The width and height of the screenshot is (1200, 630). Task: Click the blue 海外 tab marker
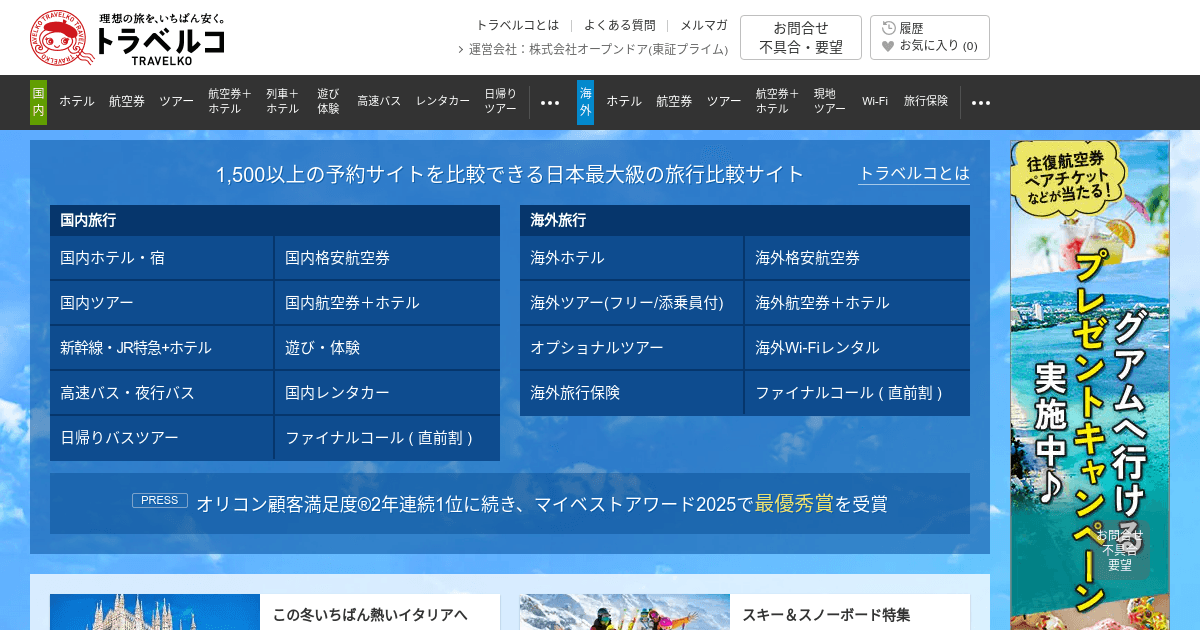(584, 101)
